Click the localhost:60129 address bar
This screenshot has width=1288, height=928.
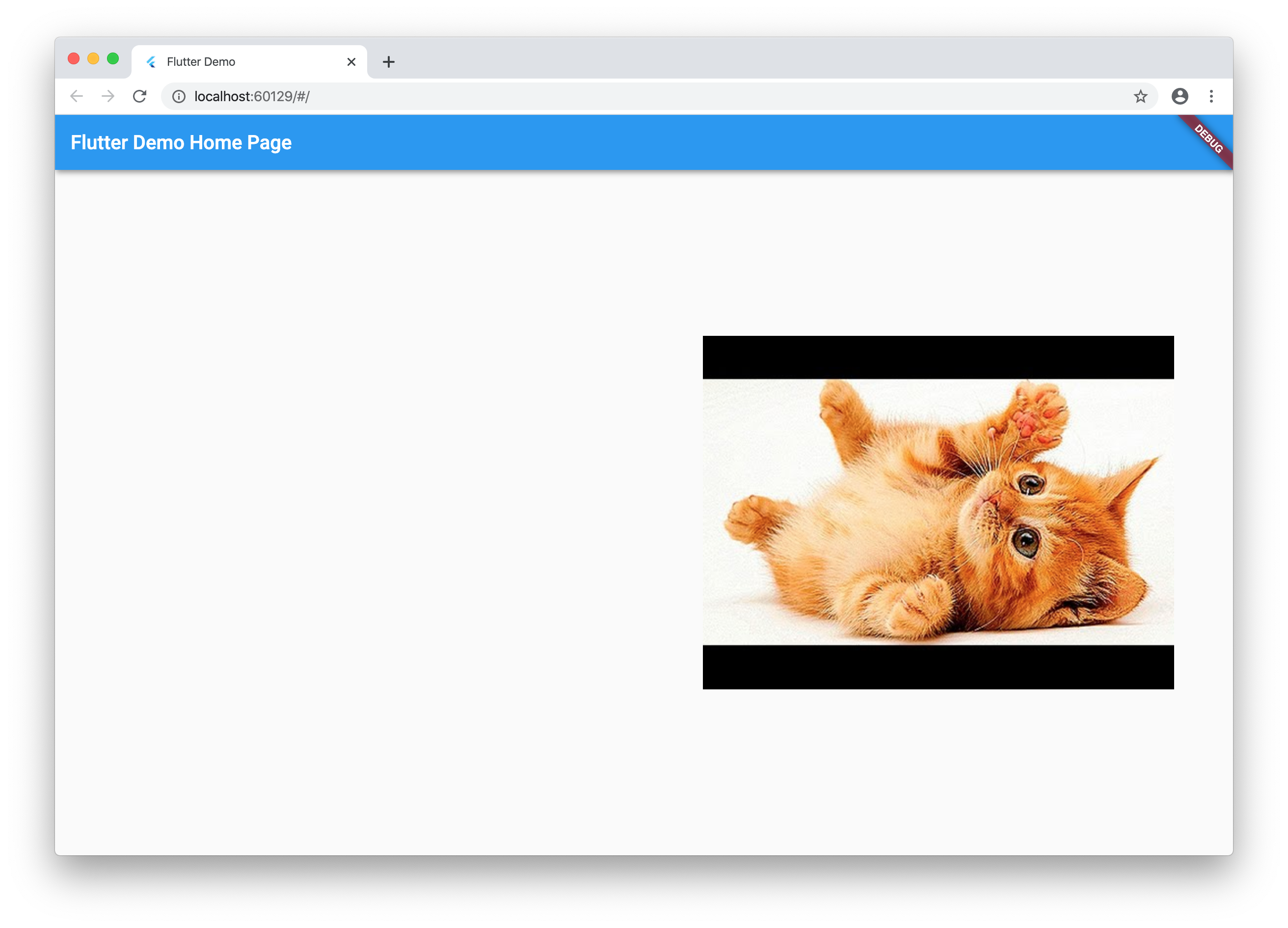click(659, 97)
